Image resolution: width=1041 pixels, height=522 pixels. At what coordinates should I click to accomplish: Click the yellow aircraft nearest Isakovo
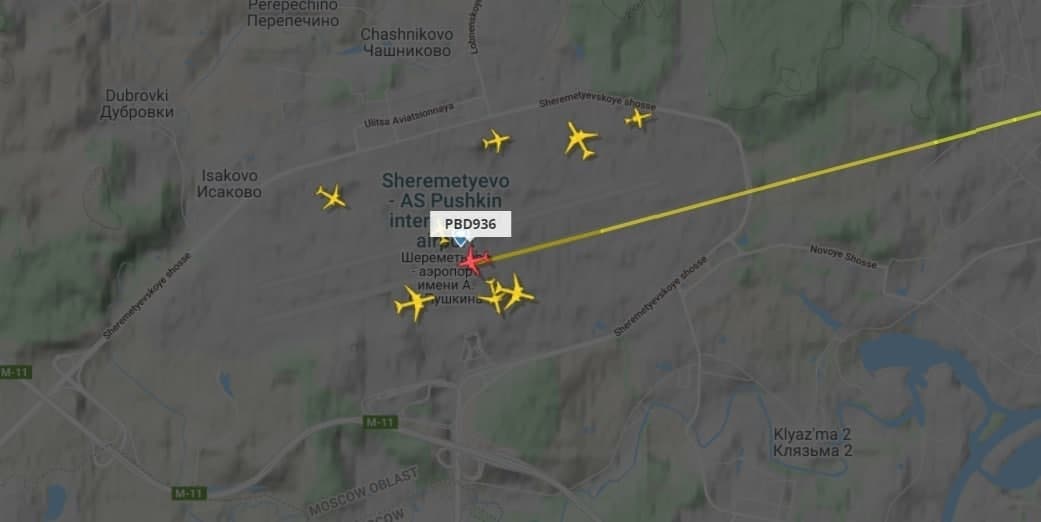point(331,197)
